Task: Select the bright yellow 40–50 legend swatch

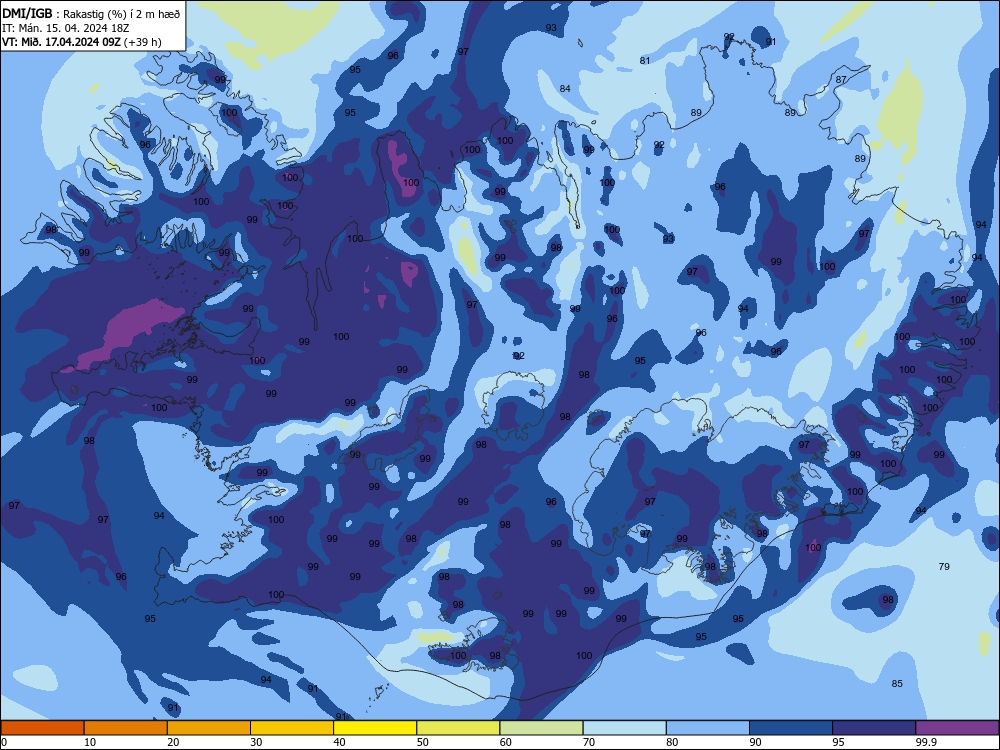Action: coord(375,728)
